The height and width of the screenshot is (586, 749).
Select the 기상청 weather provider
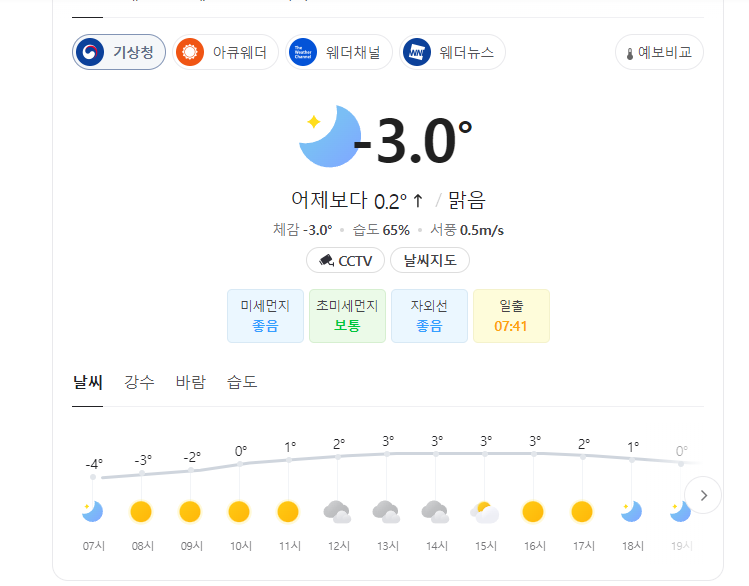[119, 52]
